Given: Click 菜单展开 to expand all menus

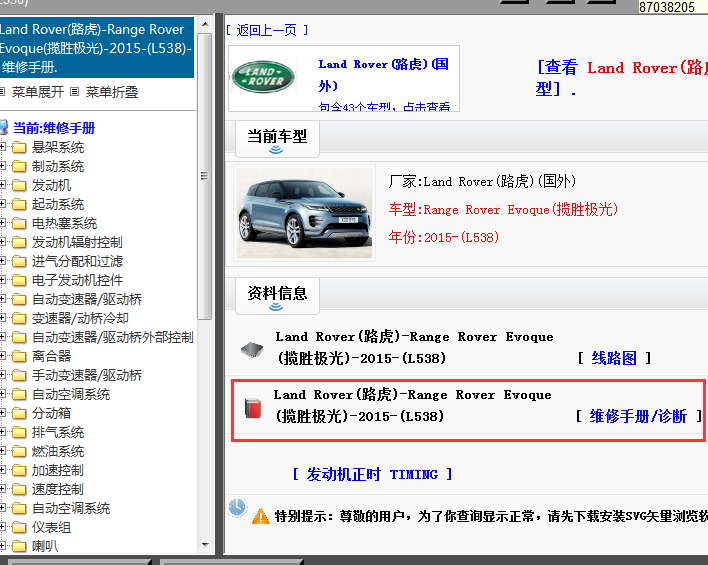Looking at the screenshot, I should [38, 92].
